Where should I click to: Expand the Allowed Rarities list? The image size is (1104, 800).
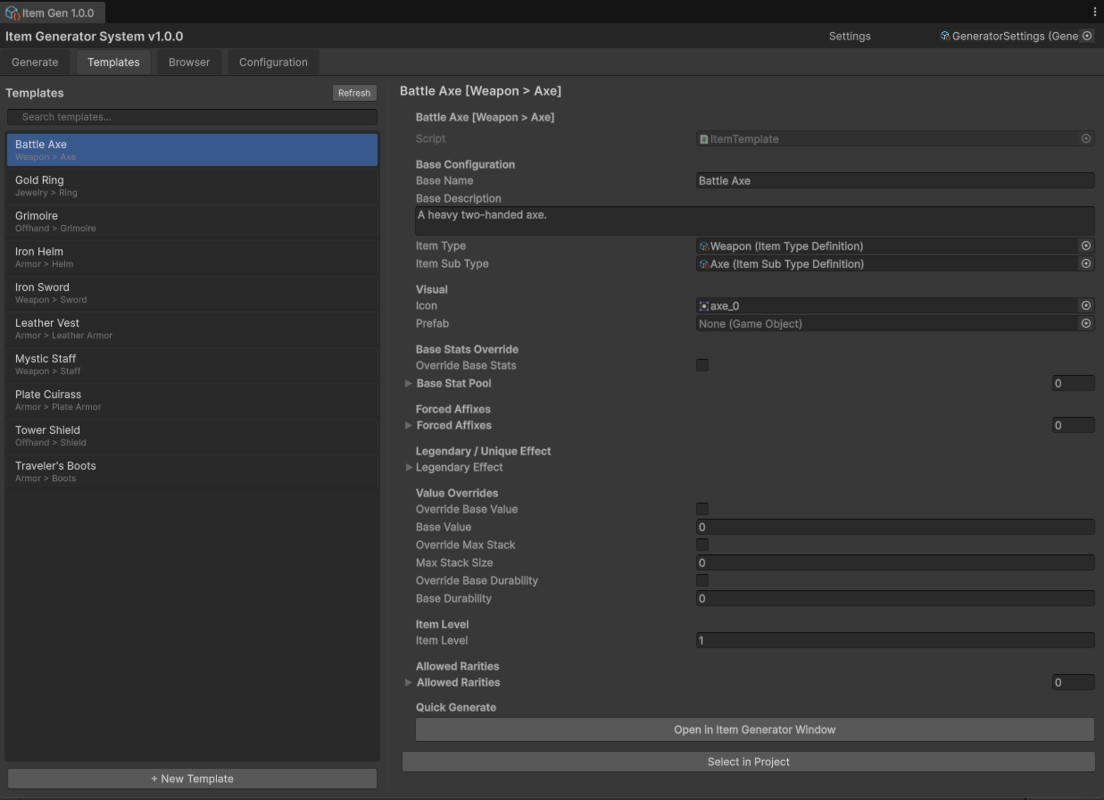click(408, 682)
